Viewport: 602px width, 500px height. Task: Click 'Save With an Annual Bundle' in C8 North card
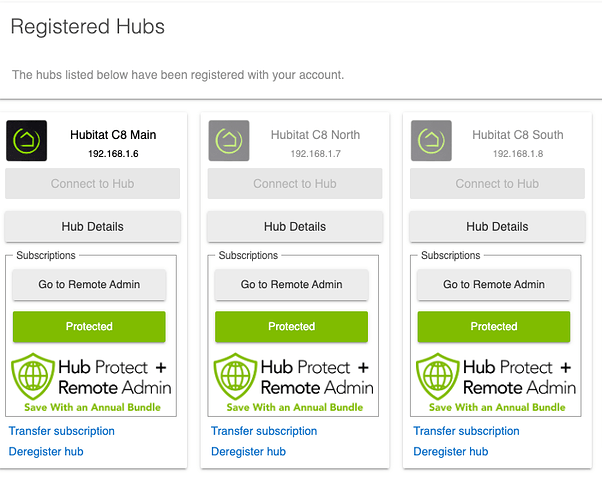(x=294, y=407)
